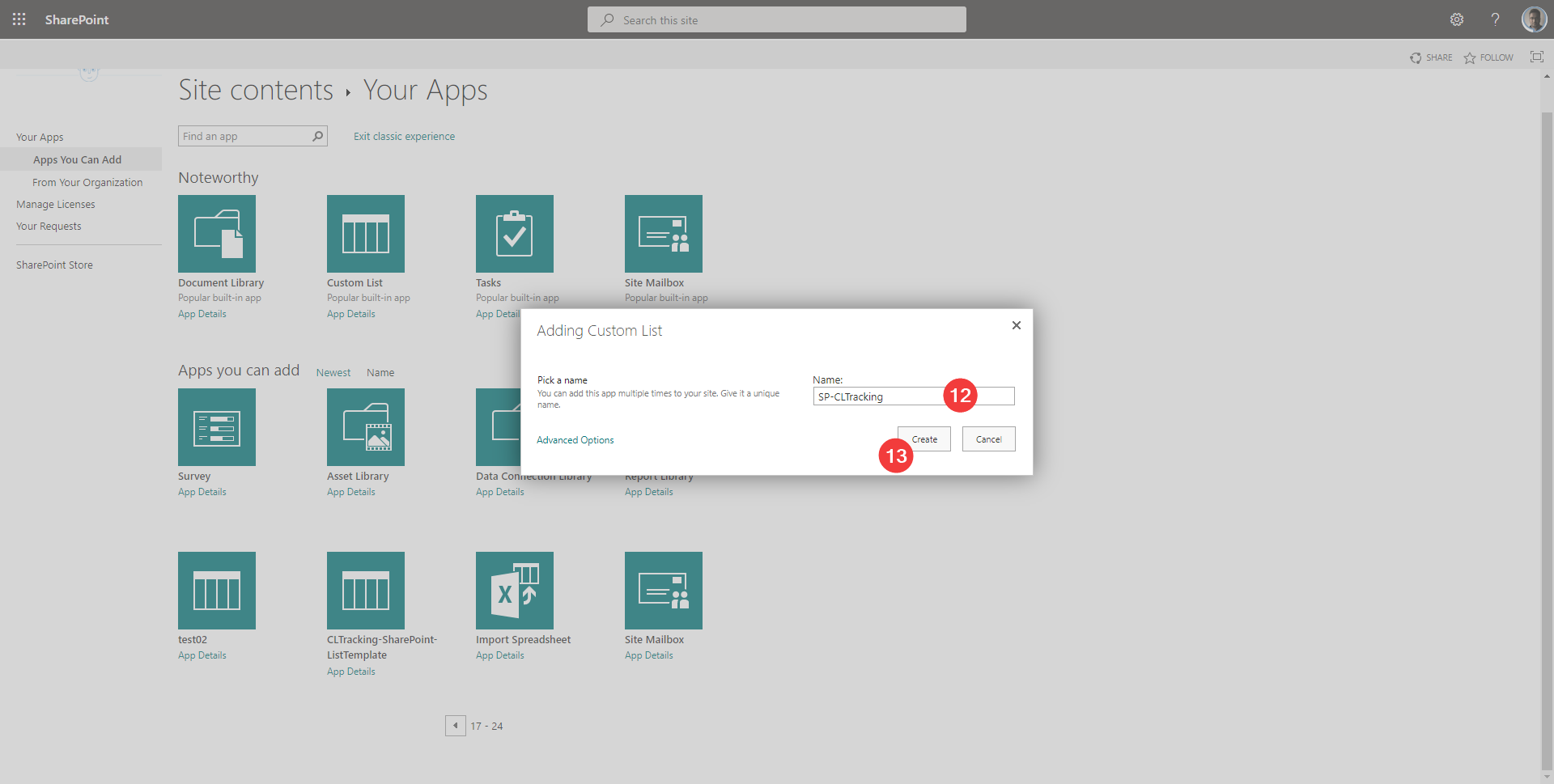Select the Survey app tile
Viewport: 1554px width, 784px height.
click(x=217, y=427)
